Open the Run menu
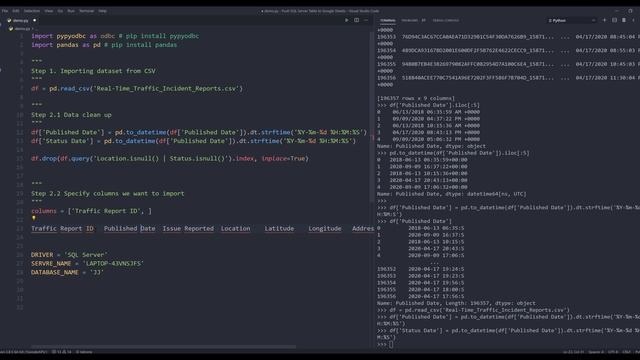The width and height of the screenshot is (640, 360). (71, 11)
